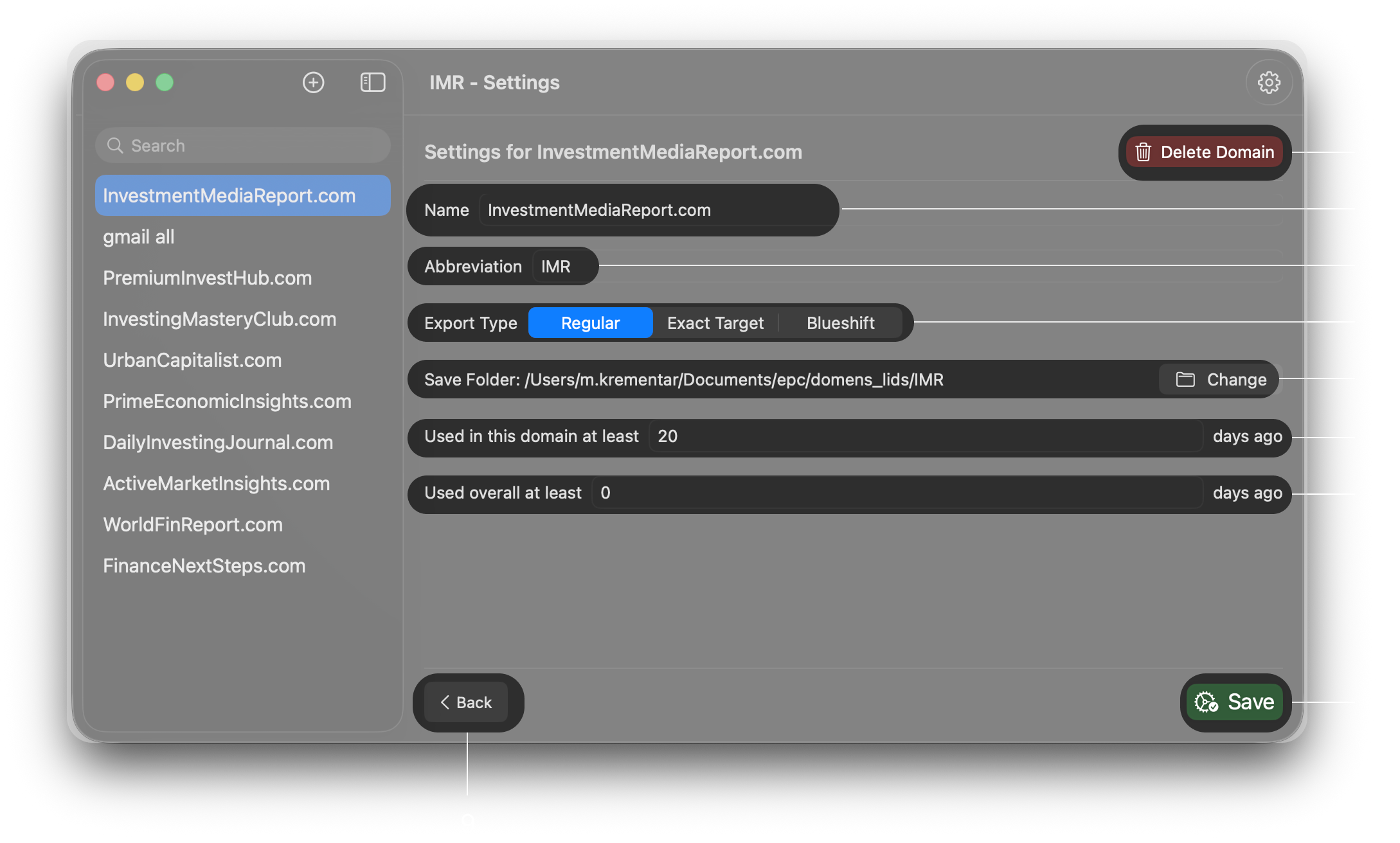Select Blueshift export type

pyautogui.click(x=840, y=323)
